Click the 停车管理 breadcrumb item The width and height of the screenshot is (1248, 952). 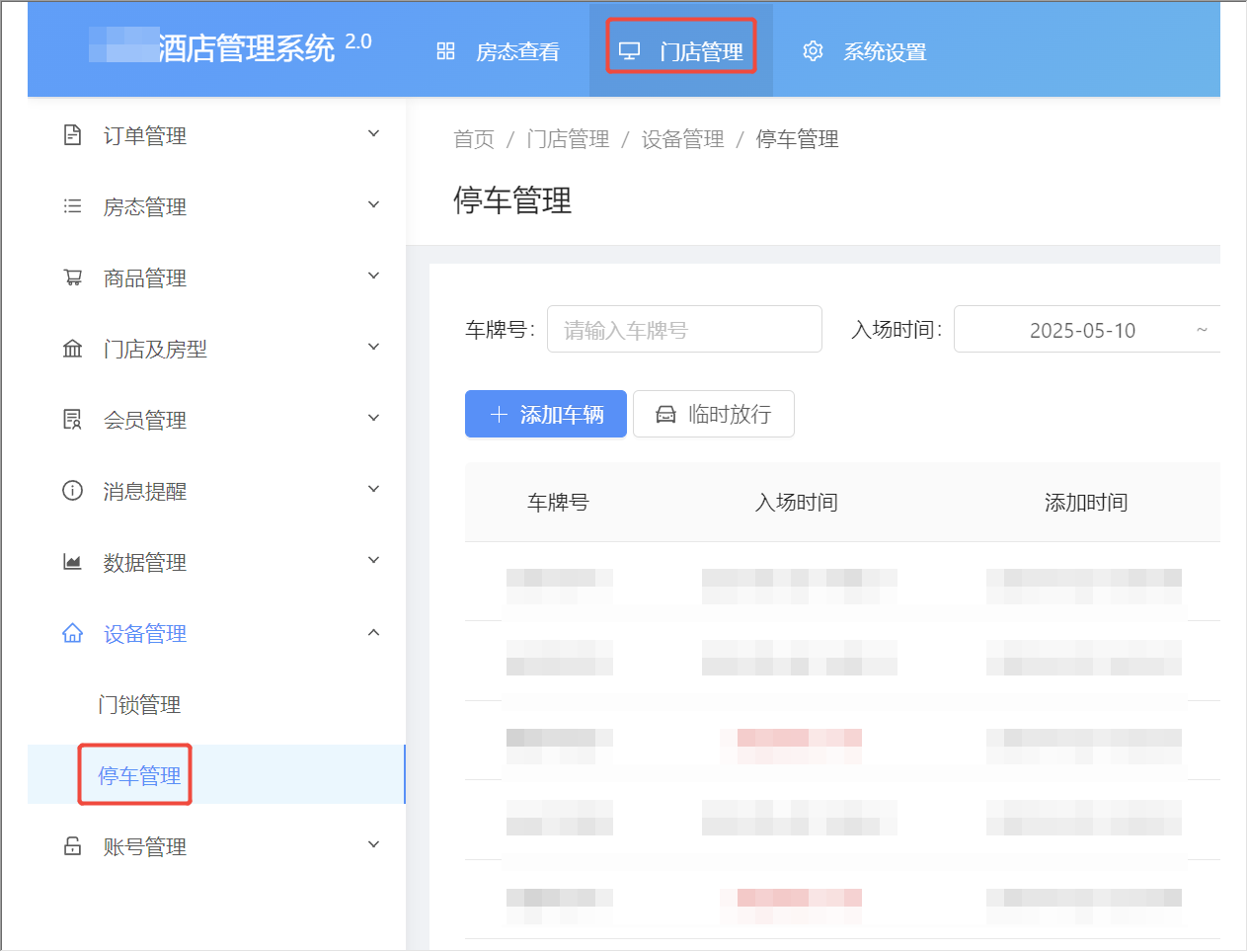point(797,139)
